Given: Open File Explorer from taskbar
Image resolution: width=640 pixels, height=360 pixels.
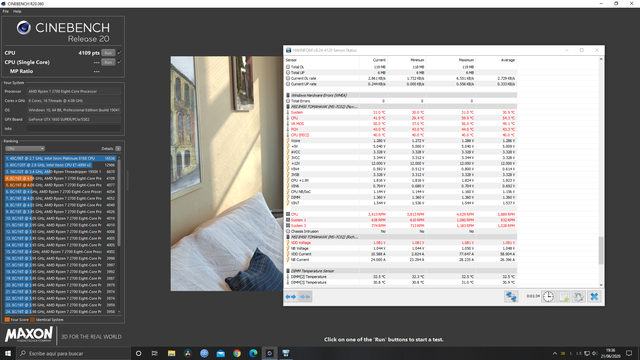Looking at the screenshot, I should [x=171, y=353].
